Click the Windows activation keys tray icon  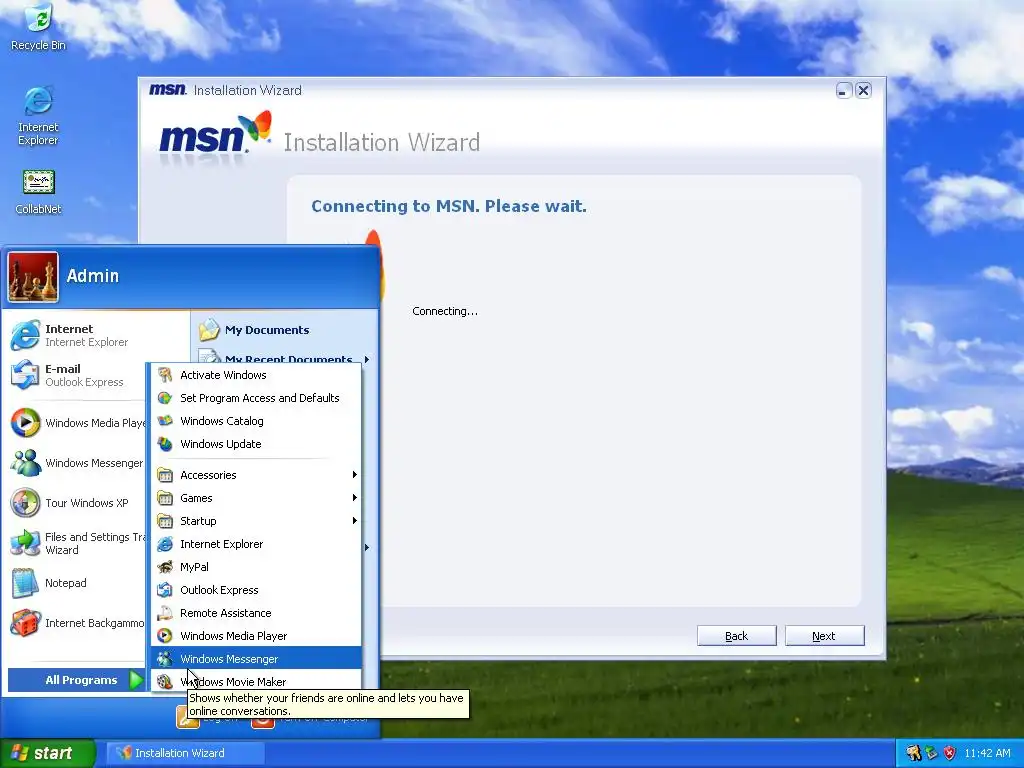pos(913,753)
